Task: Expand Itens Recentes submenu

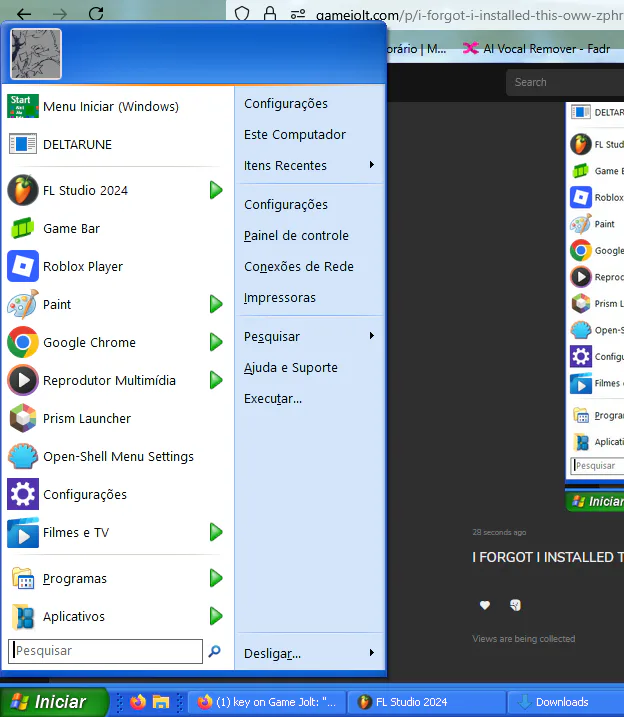Action: [372, 165]
